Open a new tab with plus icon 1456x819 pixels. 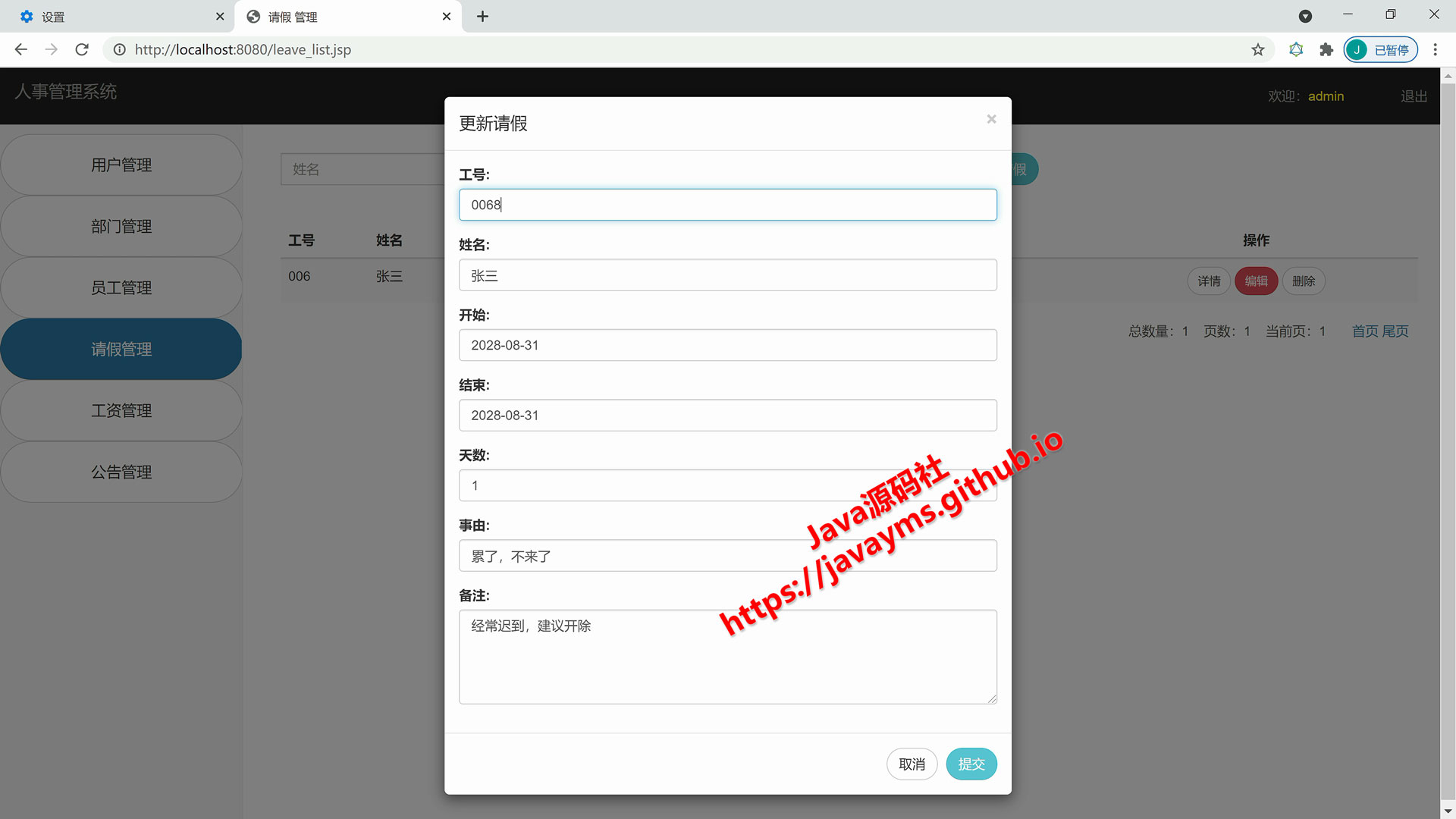(482, 16)
